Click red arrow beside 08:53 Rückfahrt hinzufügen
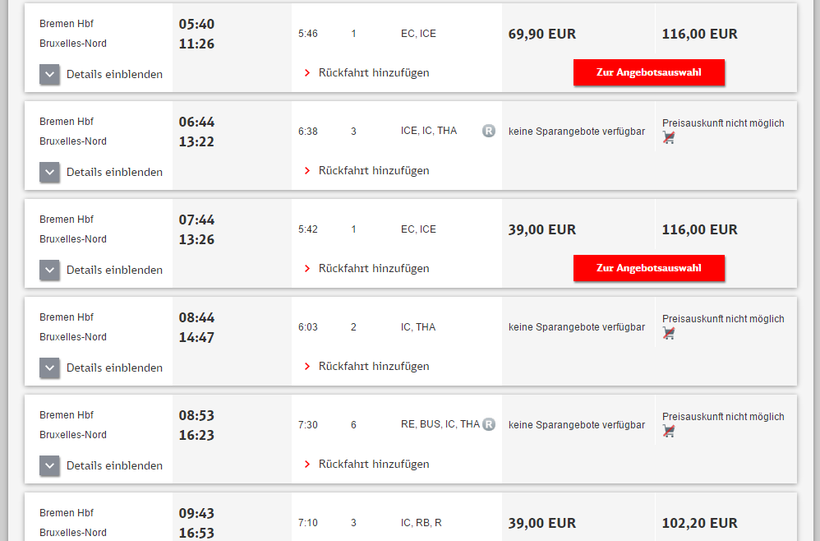Image resolution: width=820 pixels, height=541 pixels. pyautogui.click(x=307, y=464)
